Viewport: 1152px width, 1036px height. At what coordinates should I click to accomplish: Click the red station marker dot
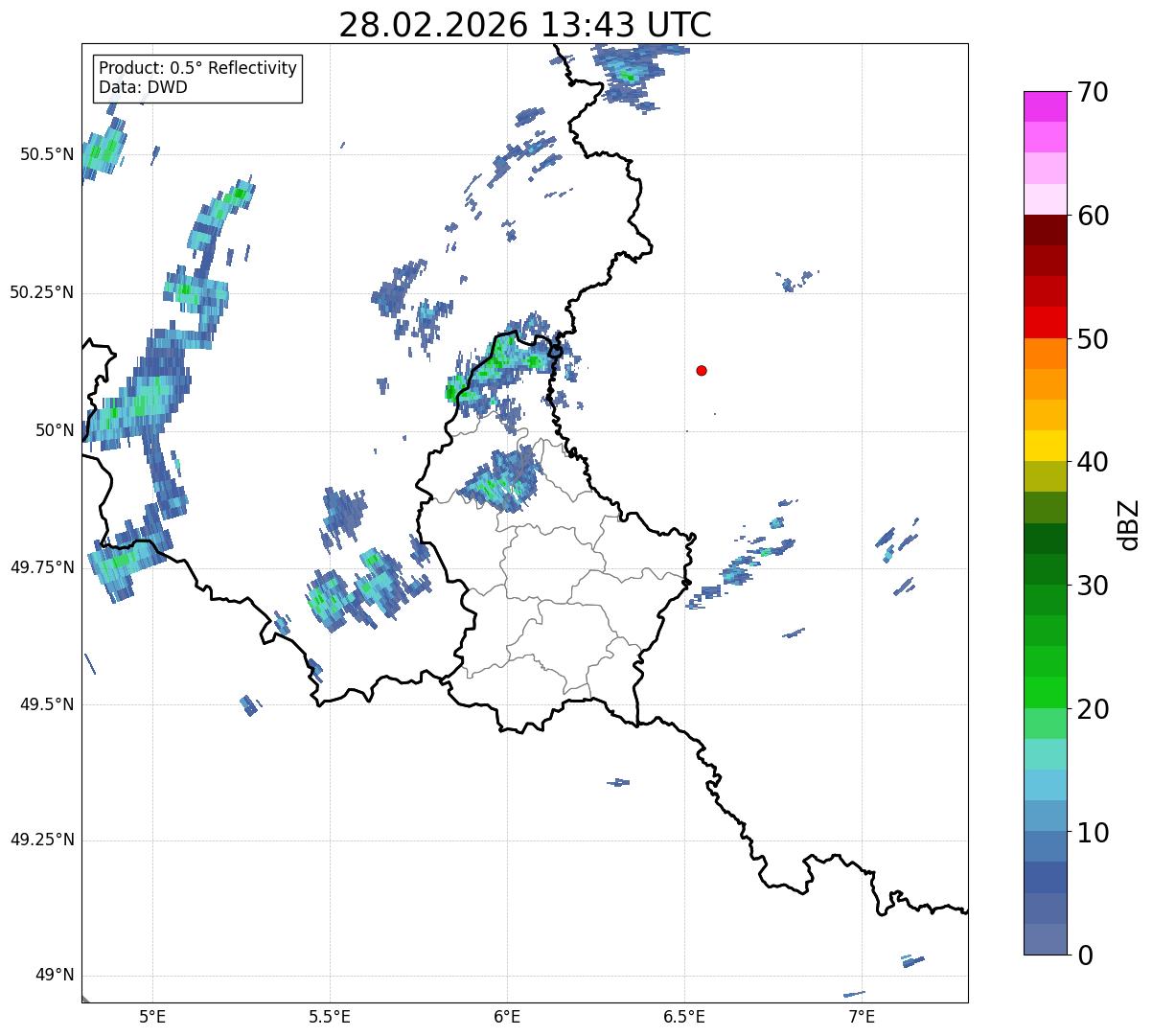pyautogui.click(x=702, y=371)
